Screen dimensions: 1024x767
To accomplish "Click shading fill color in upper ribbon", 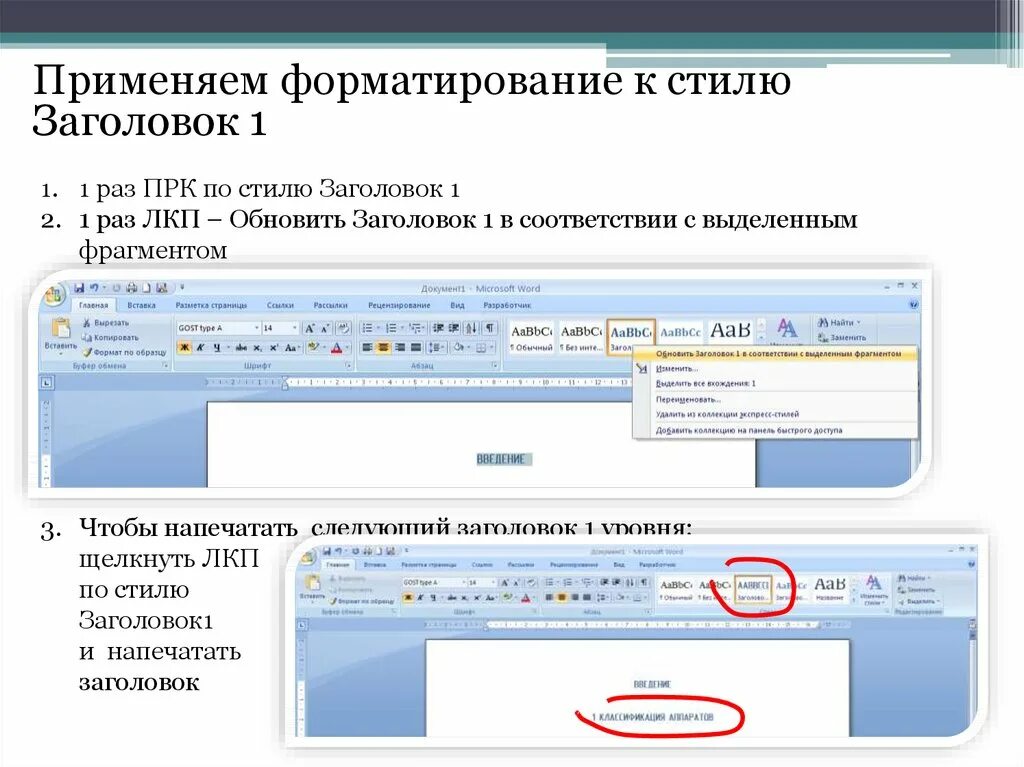I will click(x=458, y=348).
